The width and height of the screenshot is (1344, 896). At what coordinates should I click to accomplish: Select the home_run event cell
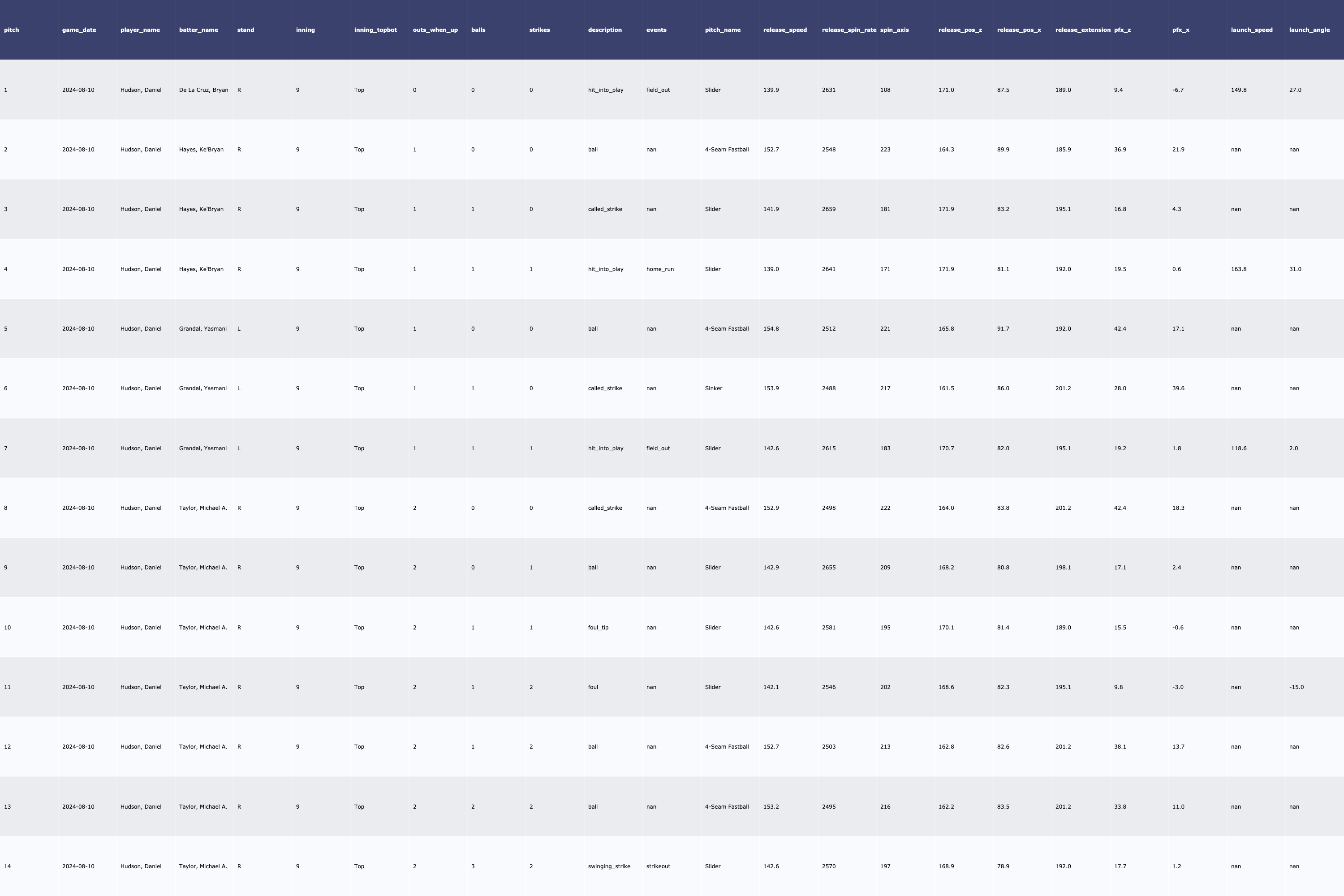[659, 269]
